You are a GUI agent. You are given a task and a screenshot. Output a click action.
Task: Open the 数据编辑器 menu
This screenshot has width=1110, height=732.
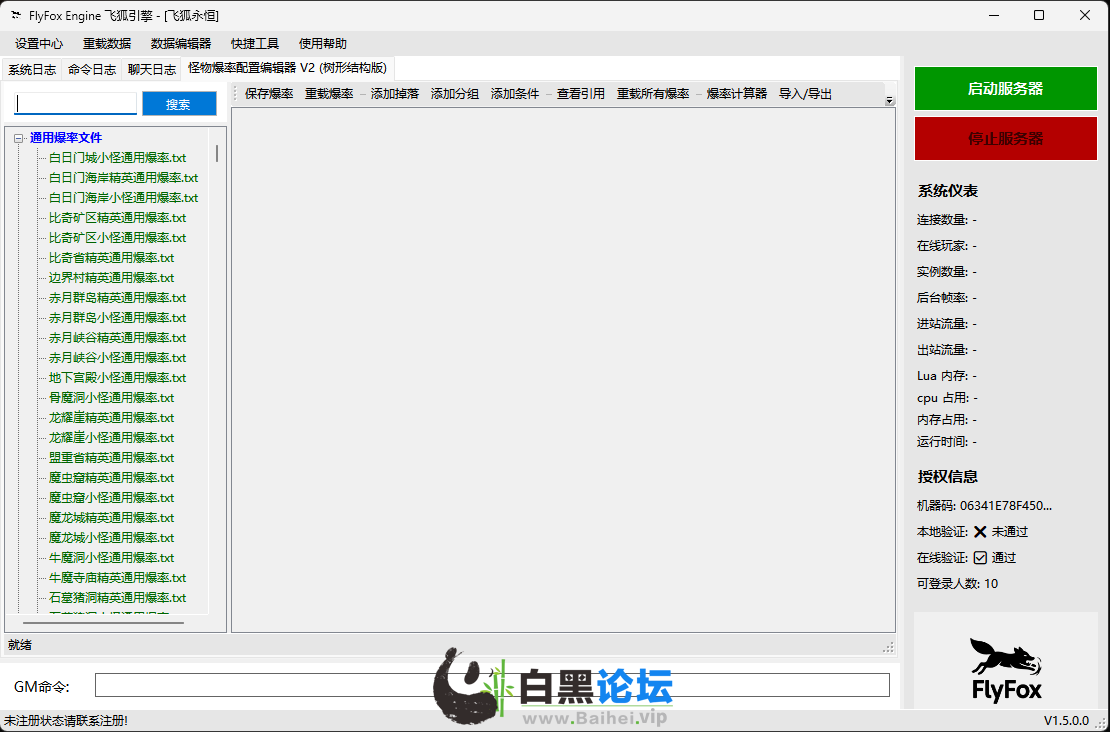tap(181, 44)
